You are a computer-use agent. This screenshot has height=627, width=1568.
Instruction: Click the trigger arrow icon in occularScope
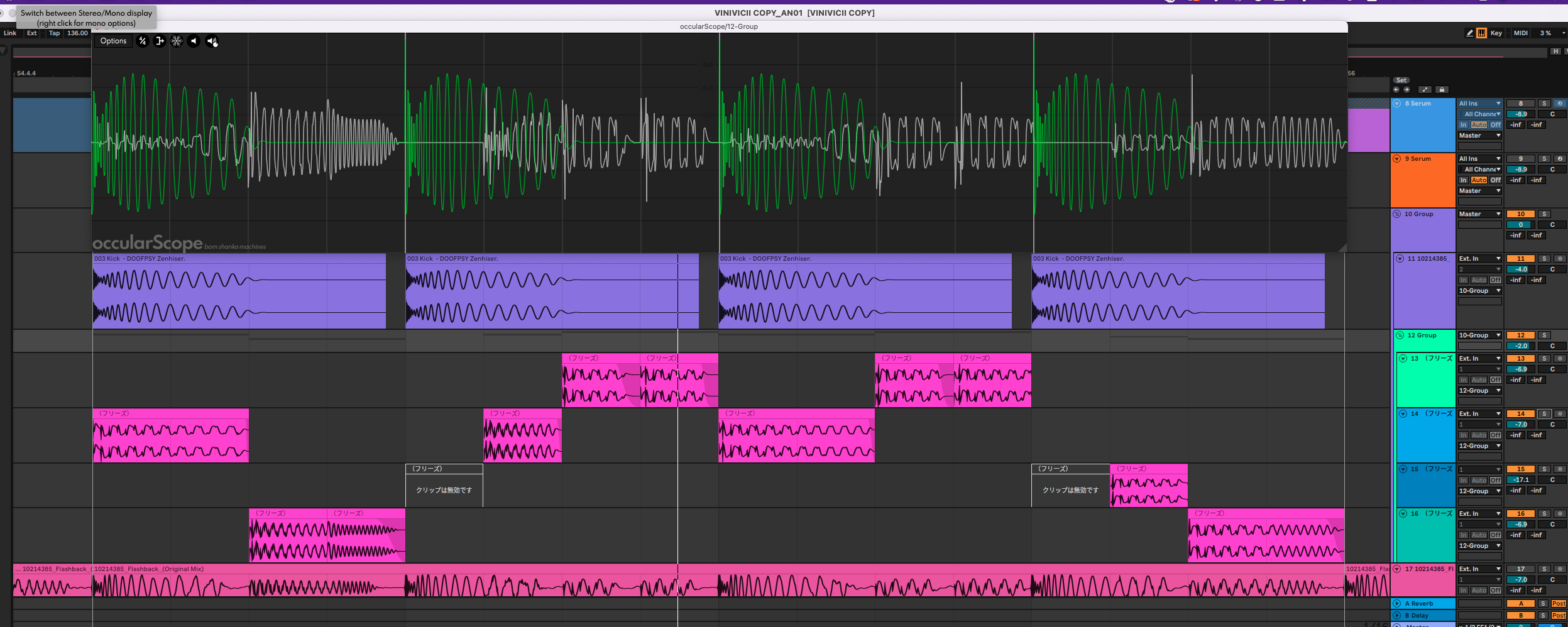tap(160, 41)
